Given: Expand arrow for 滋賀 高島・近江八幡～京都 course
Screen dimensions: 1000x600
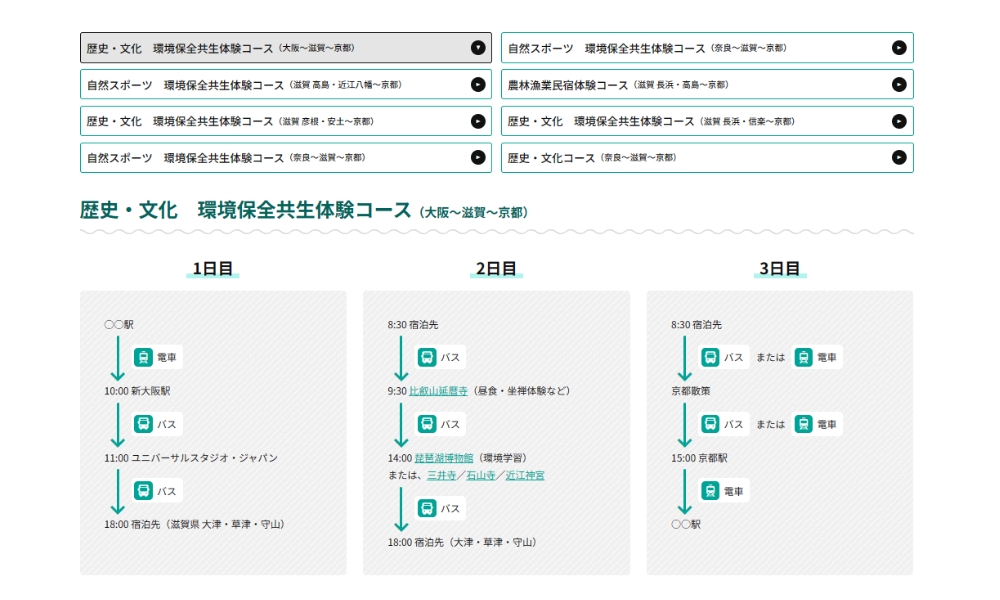Looking at the screenshot, I should pos(478,85).
